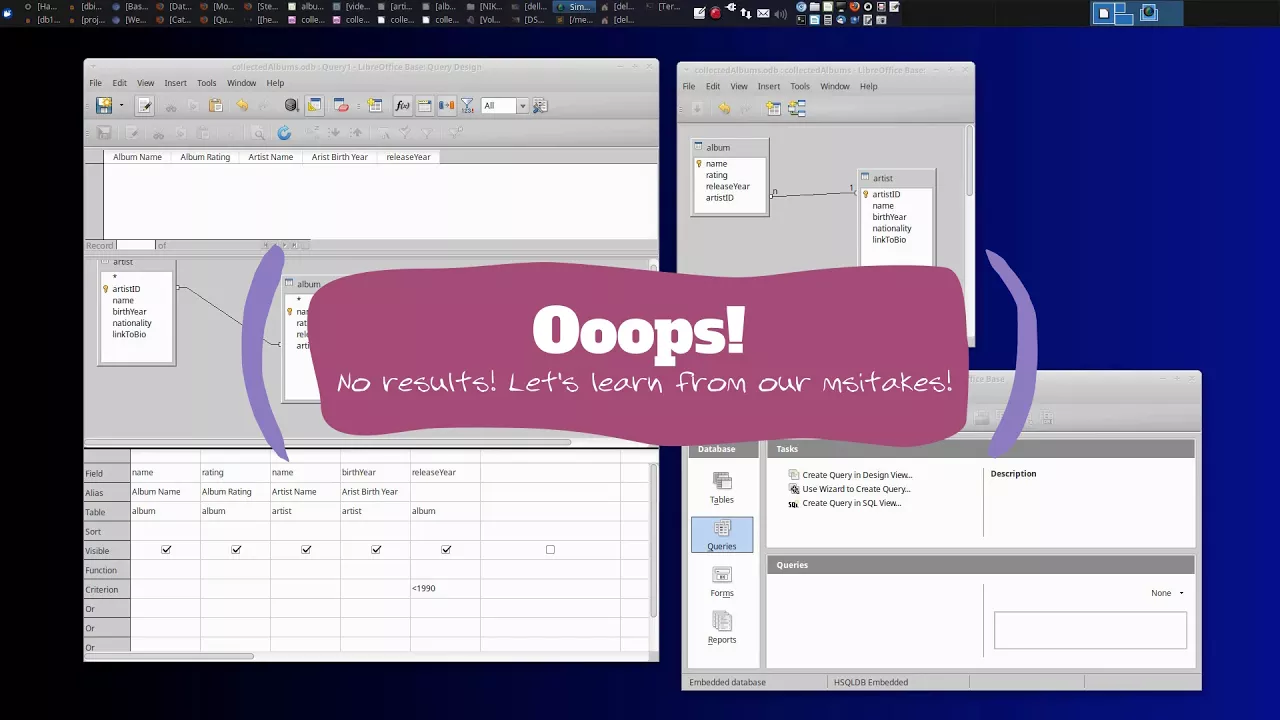The height and width of the screenshot is (720, 1280).
Task: Click the volume speaker icon in system tray
Action: [x=780, y=13]
